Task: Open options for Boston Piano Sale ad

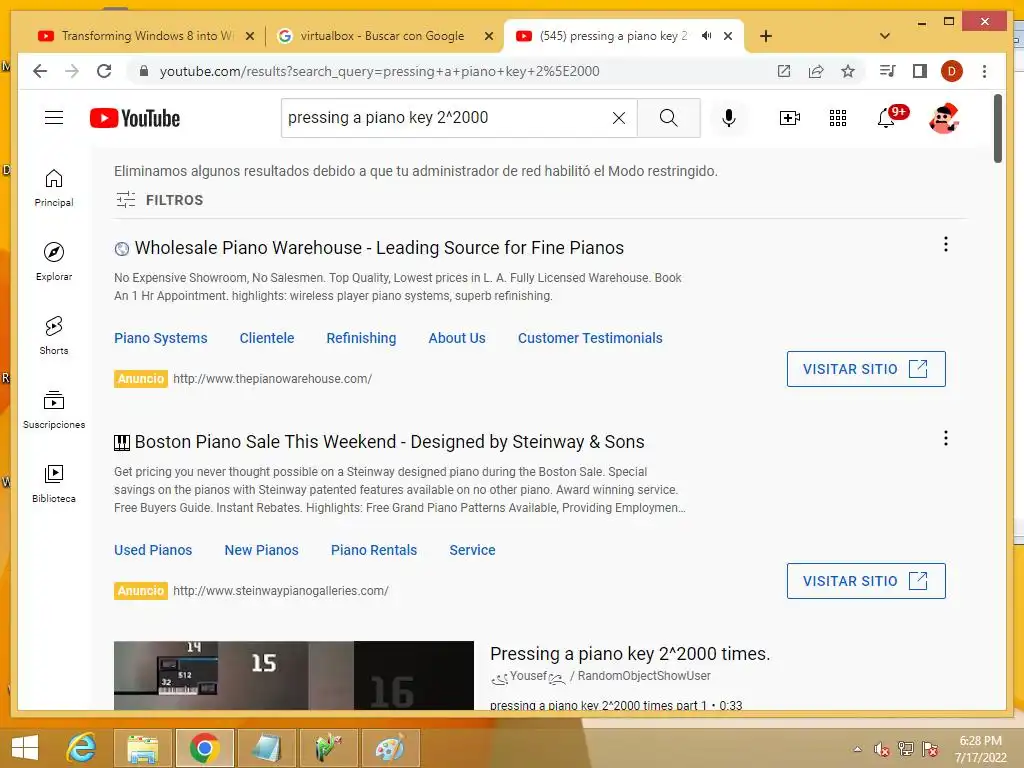Action: coord(945,438)
